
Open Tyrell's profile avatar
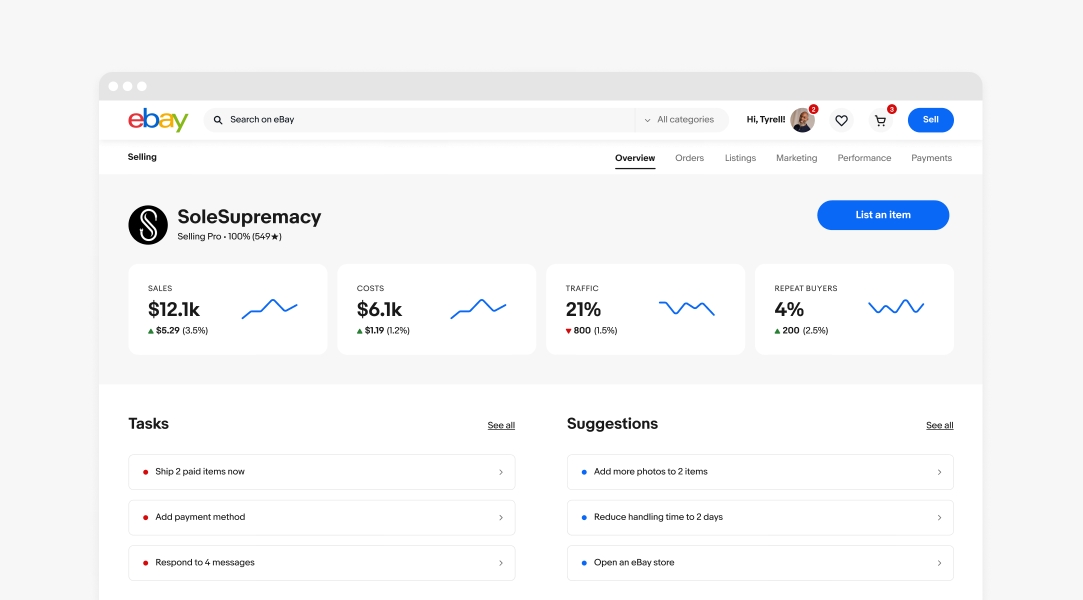(x=803, y=119)
